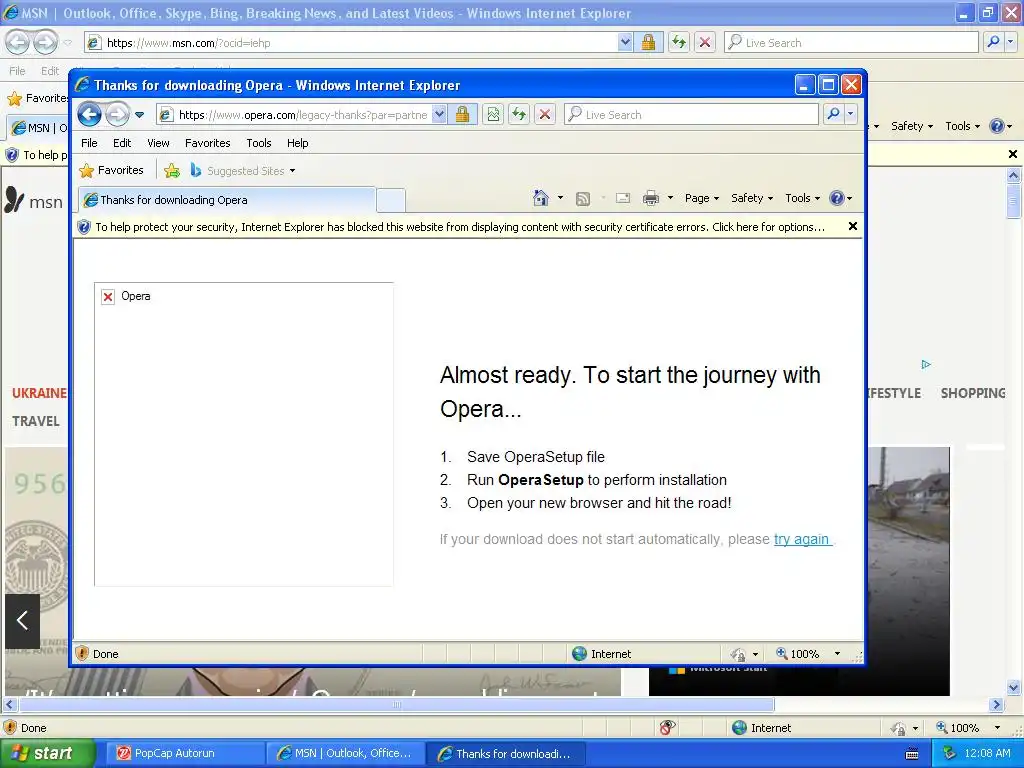
Task: Click popup blocker icon in the MSN window status bar
Action: pos(667,728)
